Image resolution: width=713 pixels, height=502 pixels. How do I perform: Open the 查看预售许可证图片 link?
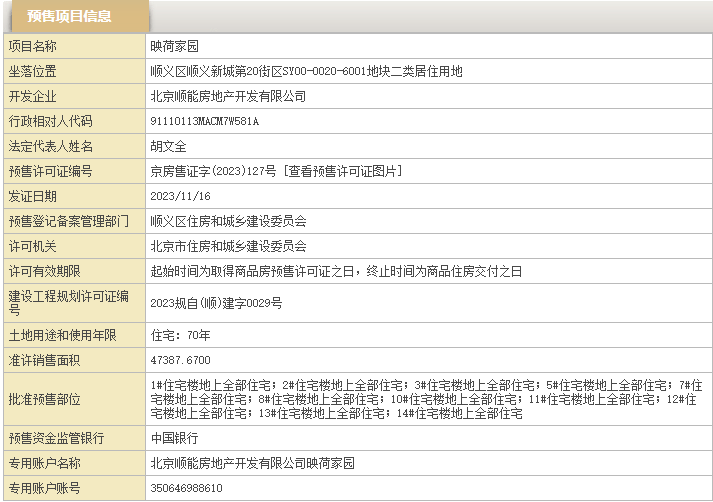click(x=345, y=171)
